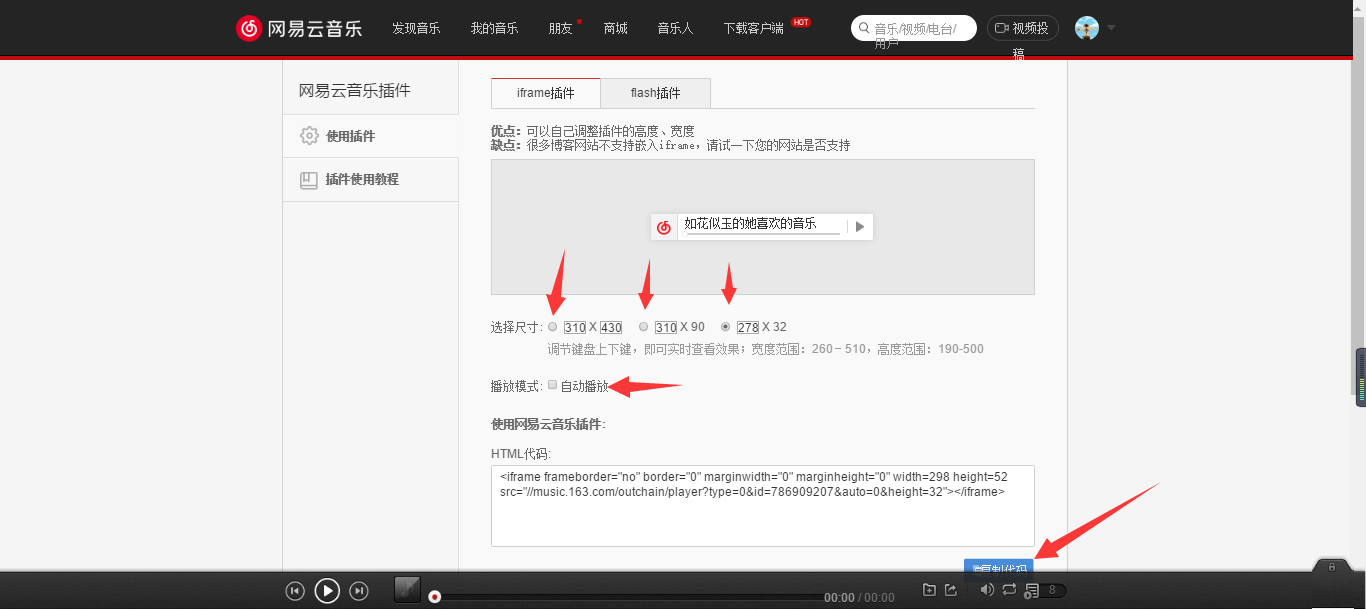Open the 商城 store page
This screenshot has width=1366, height=609.
click(x=616, y=28)
